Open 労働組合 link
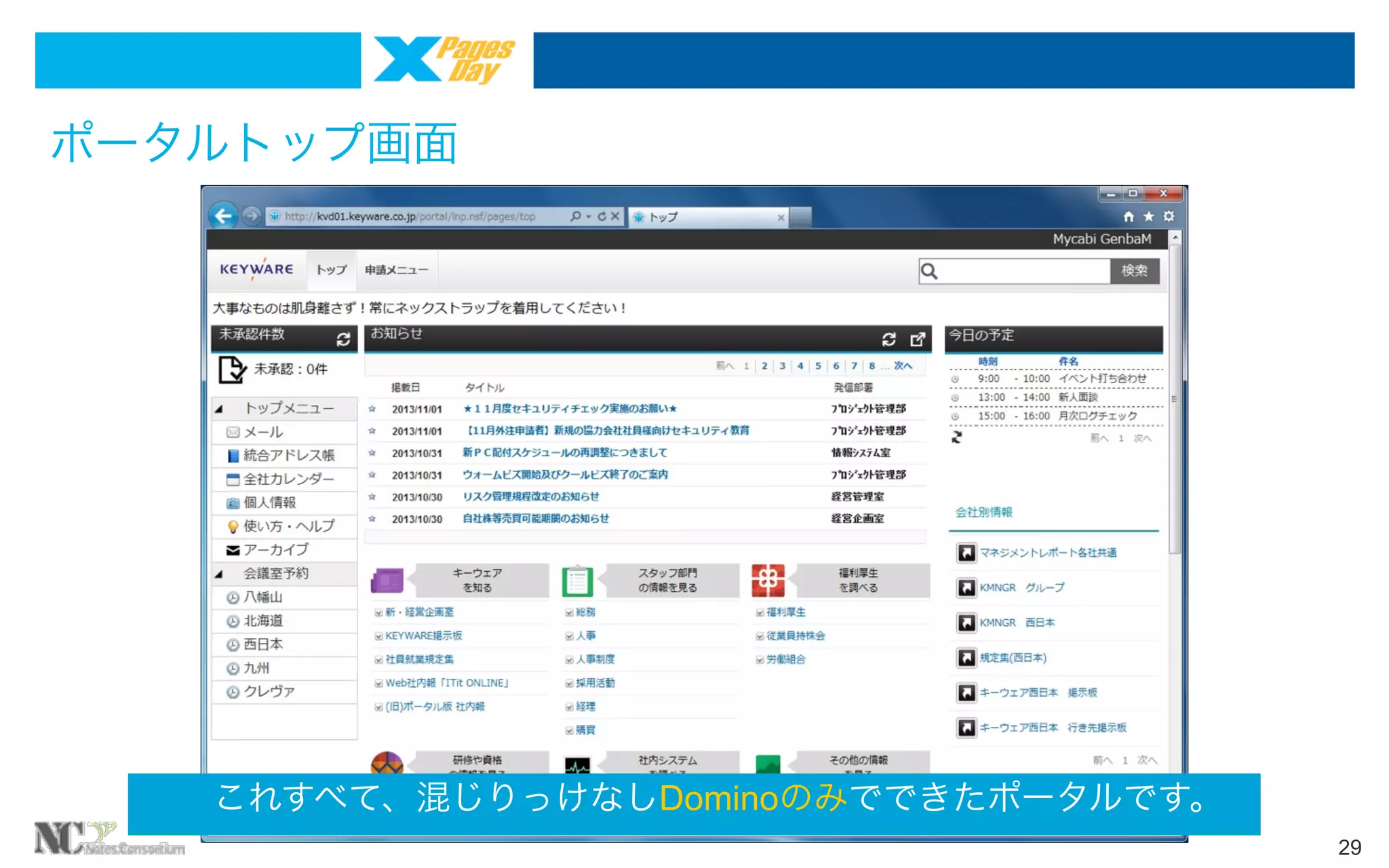 coord(785,659)
